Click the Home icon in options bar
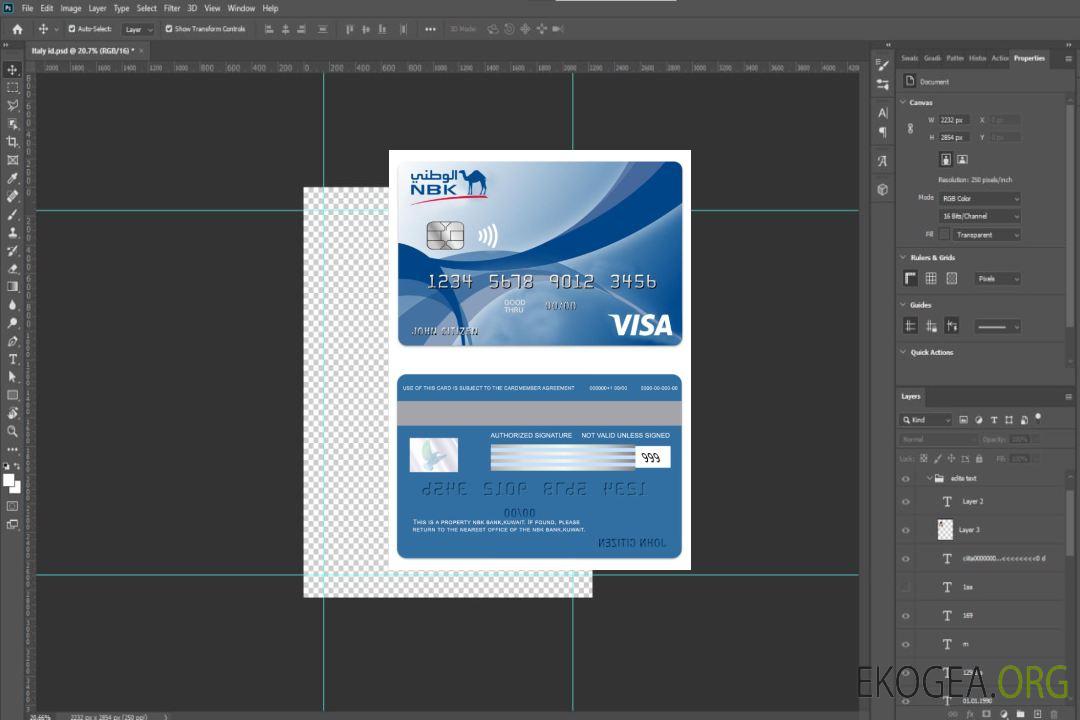Viewport: 1080px width, 720px height. 17,29
